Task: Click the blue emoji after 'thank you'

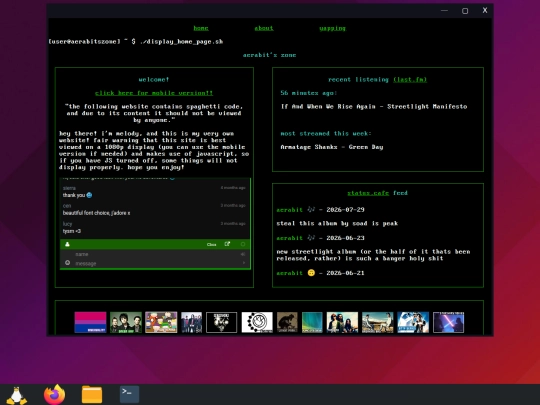Action: pos(89,195)
